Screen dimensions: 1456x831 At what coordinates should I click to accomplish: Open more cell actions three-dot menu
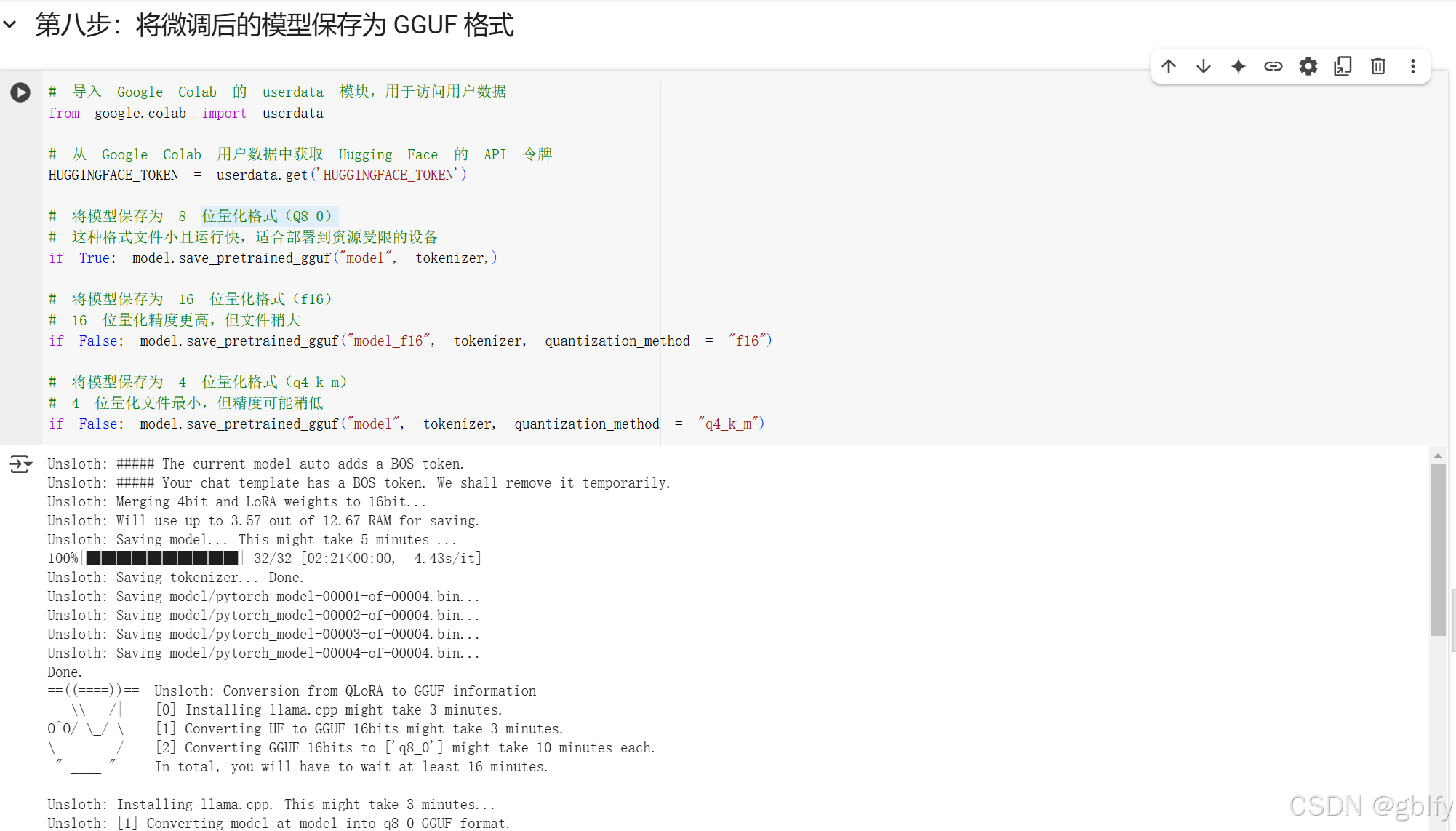pos(1412,66)
